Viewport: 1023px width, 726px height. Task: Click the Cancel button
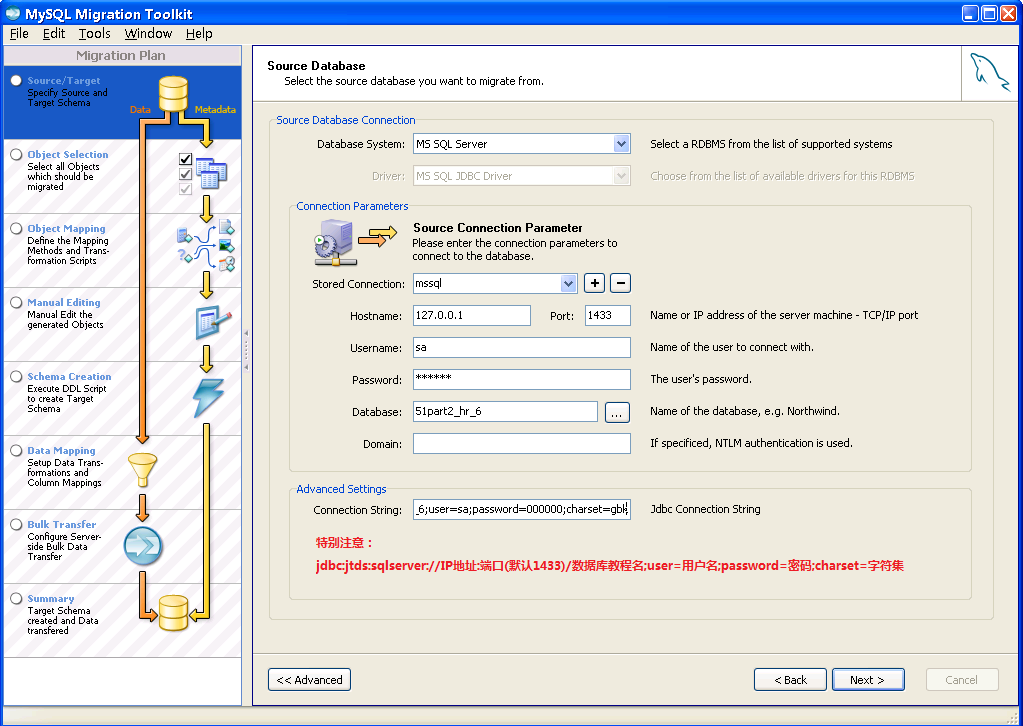pos(962,680)
